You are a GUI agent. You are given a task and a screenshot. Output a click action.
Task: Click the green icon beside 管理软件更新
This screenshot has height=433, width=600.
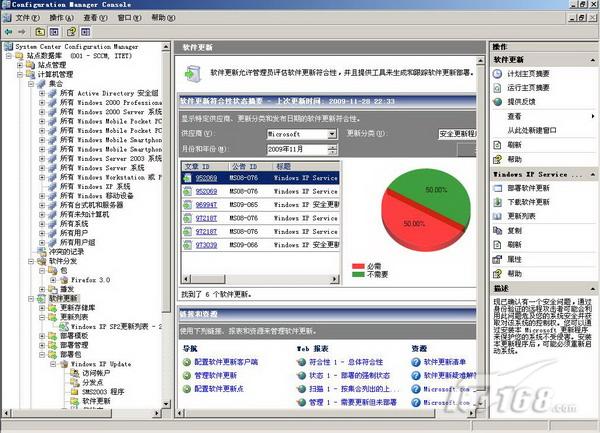click(187, 376)
